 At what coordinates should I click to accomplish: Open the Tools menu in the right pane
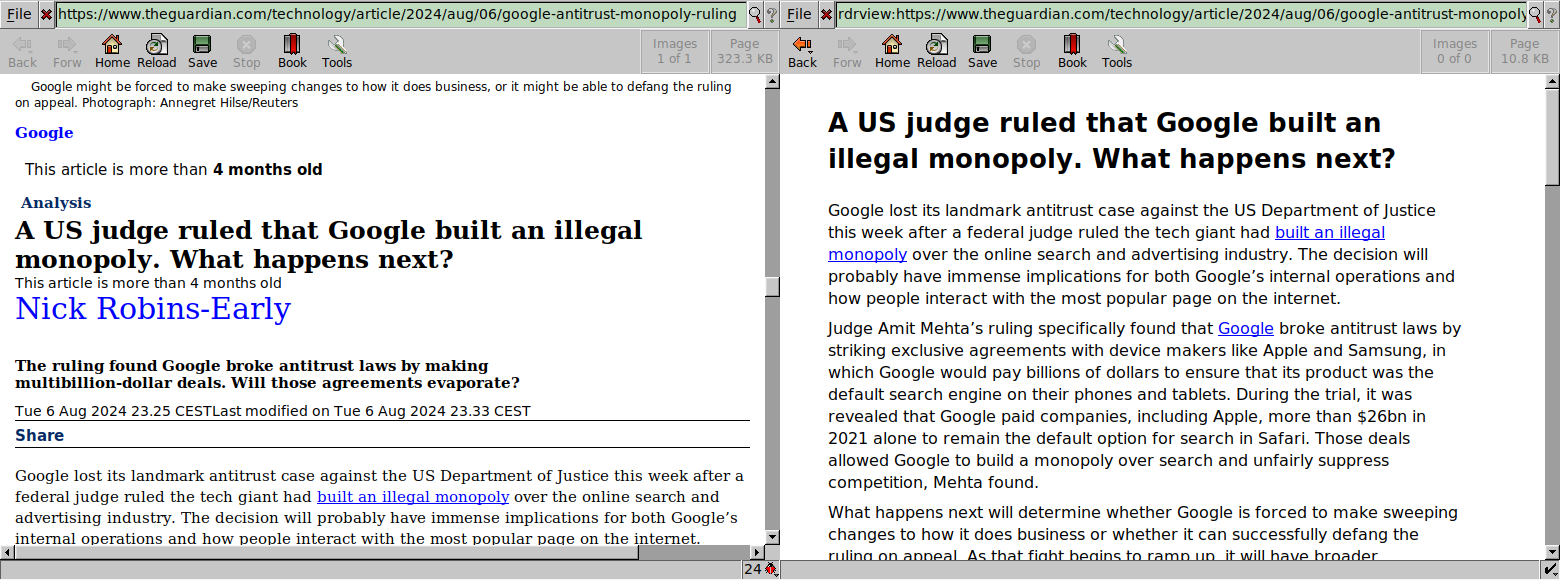click(x=1117, y=52)
